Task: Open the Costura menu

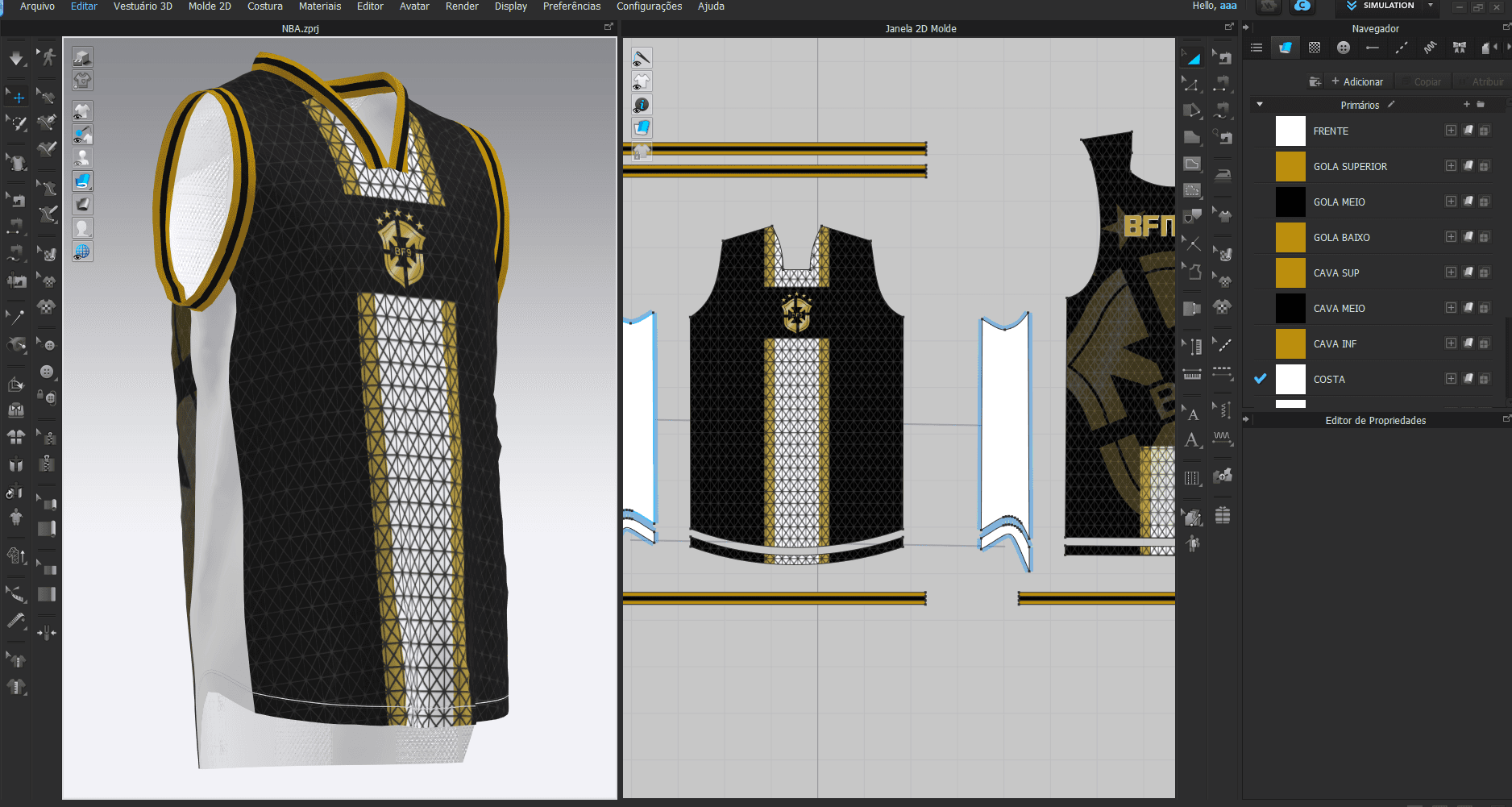Action: point(265,6)
